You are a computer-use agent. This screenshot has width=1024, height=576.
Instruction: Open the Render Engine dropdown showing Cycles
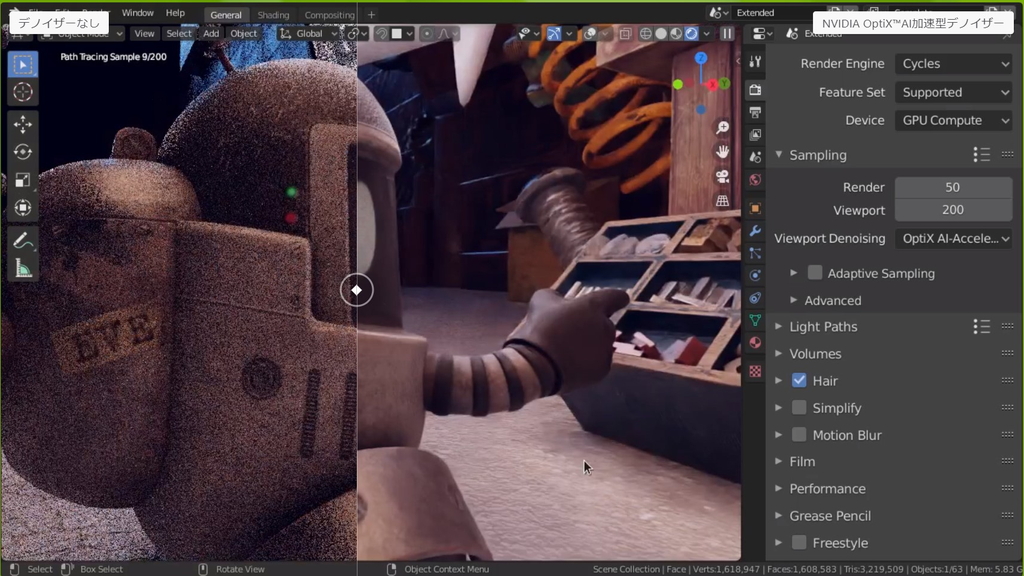pos(953,63)
